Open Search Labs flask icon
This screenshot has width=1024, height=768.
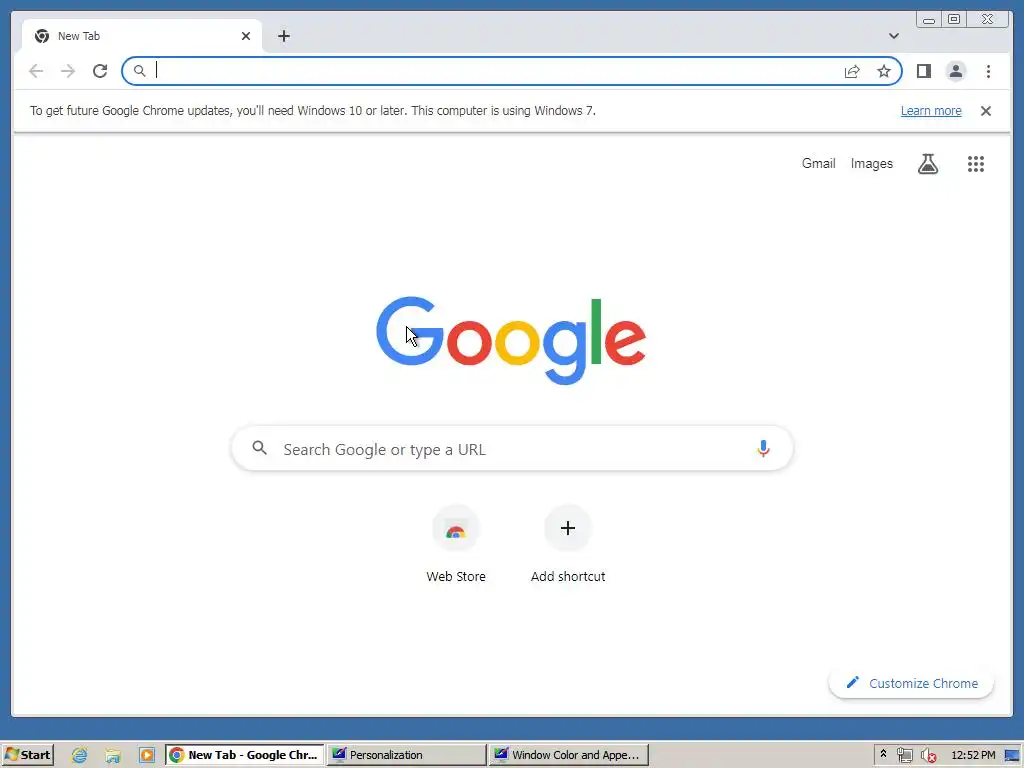click(x=927, y=163)
